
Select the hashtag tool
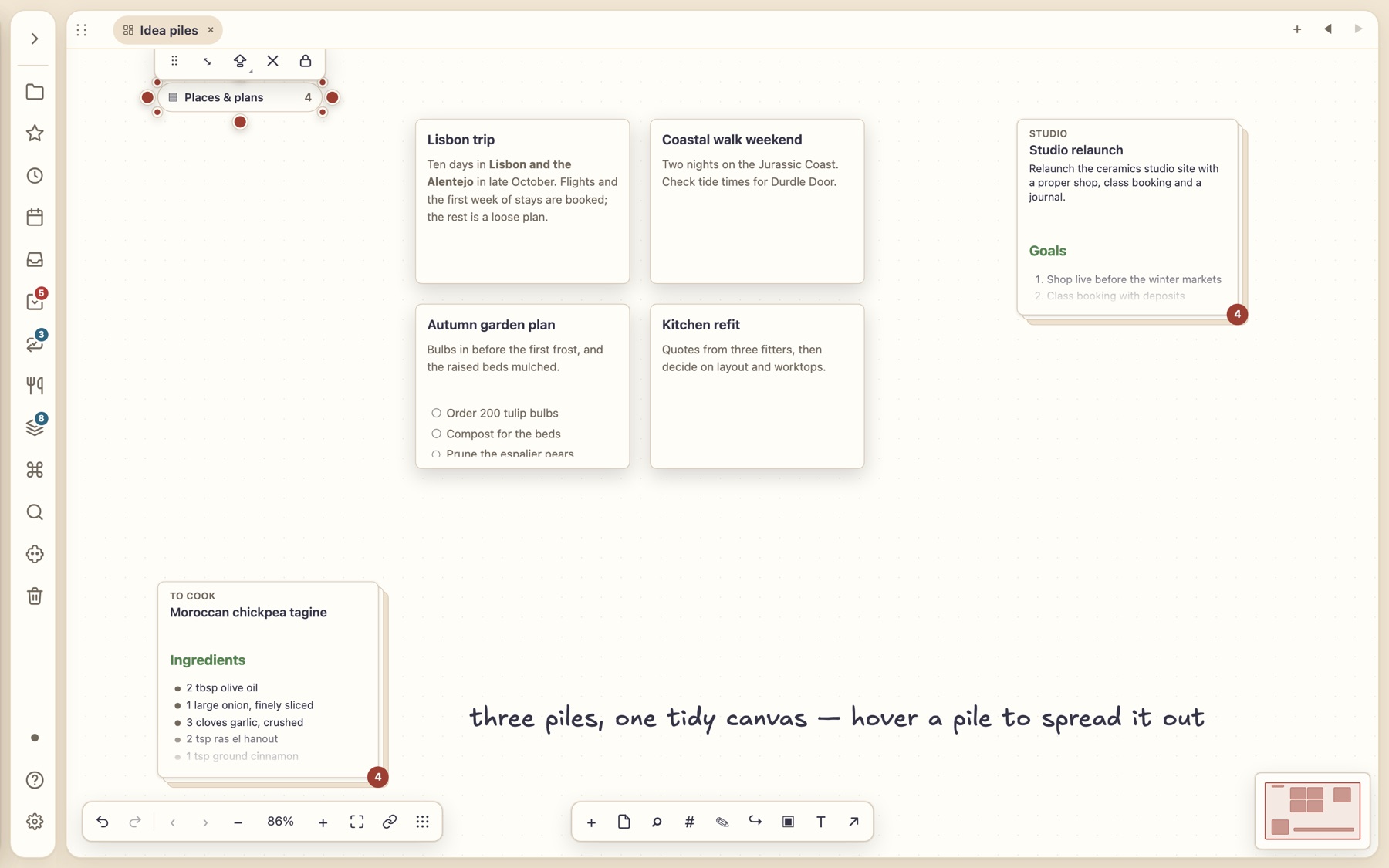(x=690, y=822)
